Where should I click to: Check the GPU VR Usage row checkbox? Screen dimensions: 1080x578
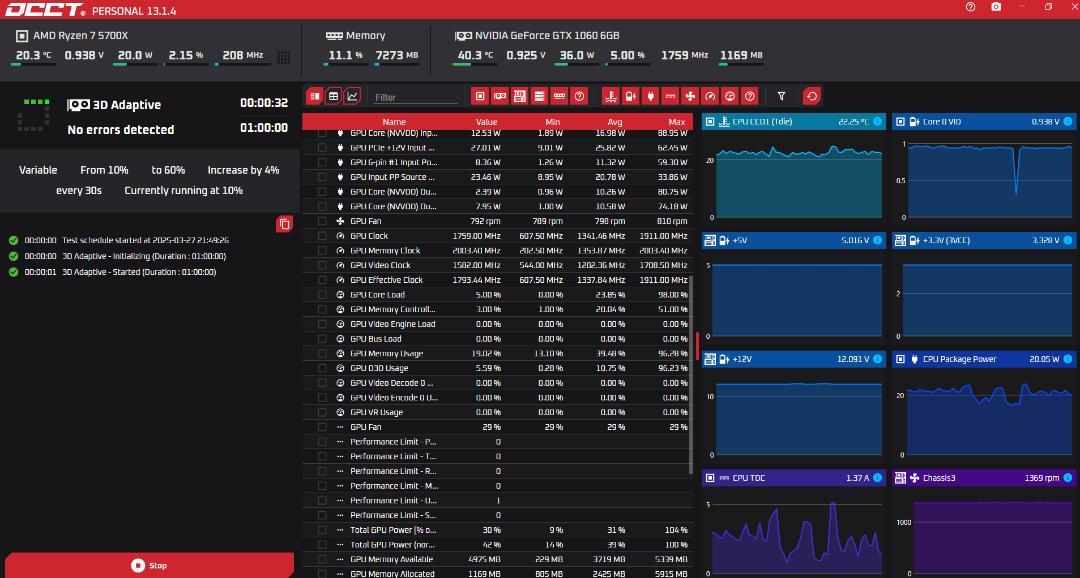322,412
